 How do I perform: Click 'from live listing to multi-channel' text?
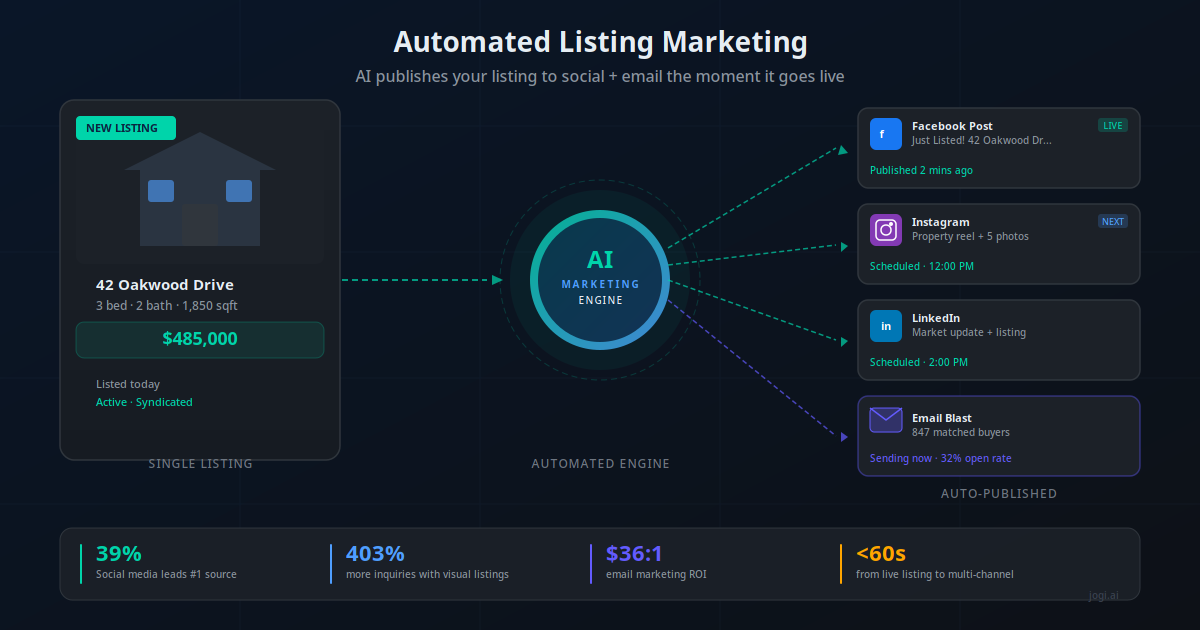pyautogui.click(x=935, y=575)
